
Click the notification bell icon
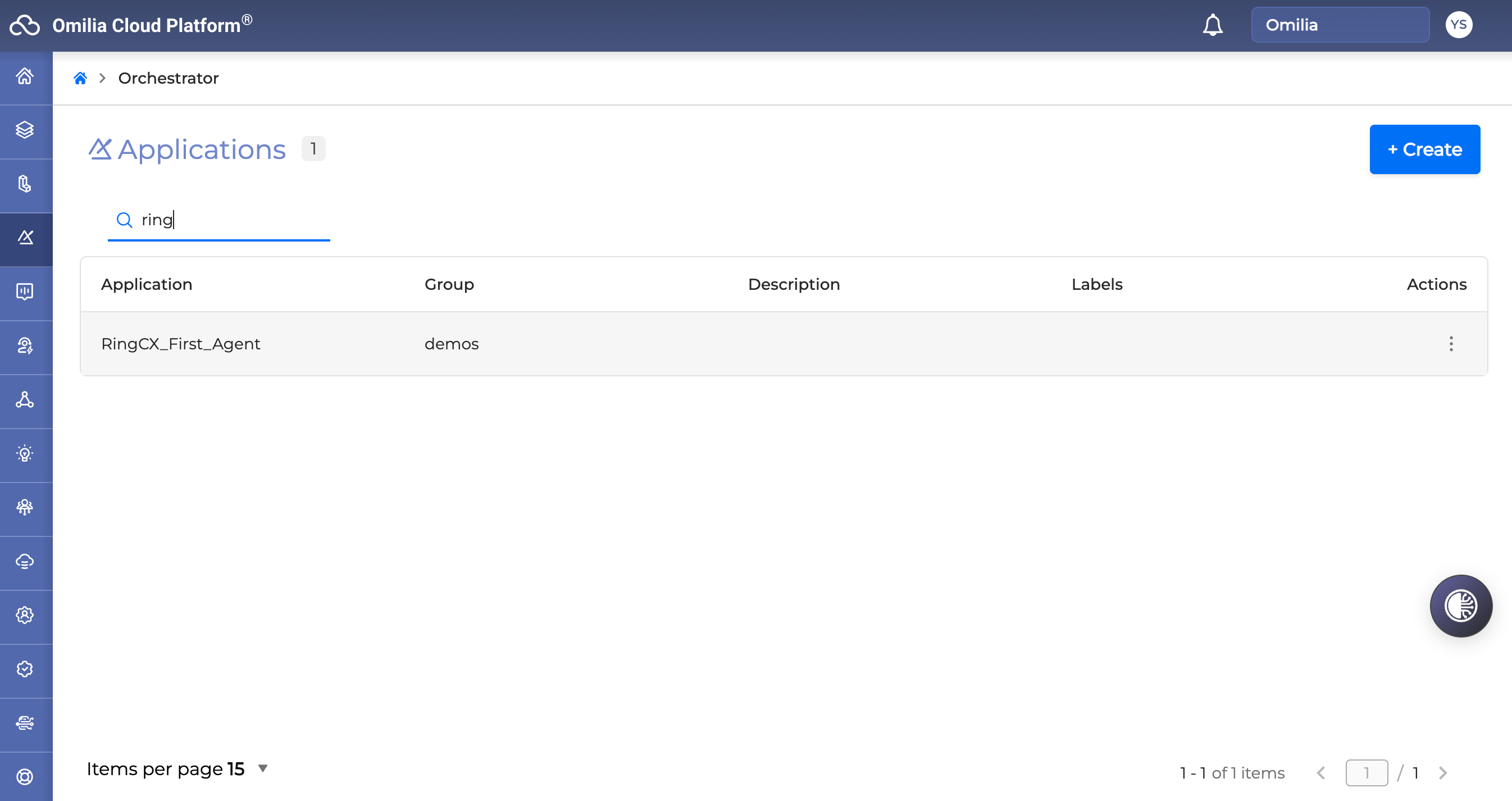(1212, 25)
